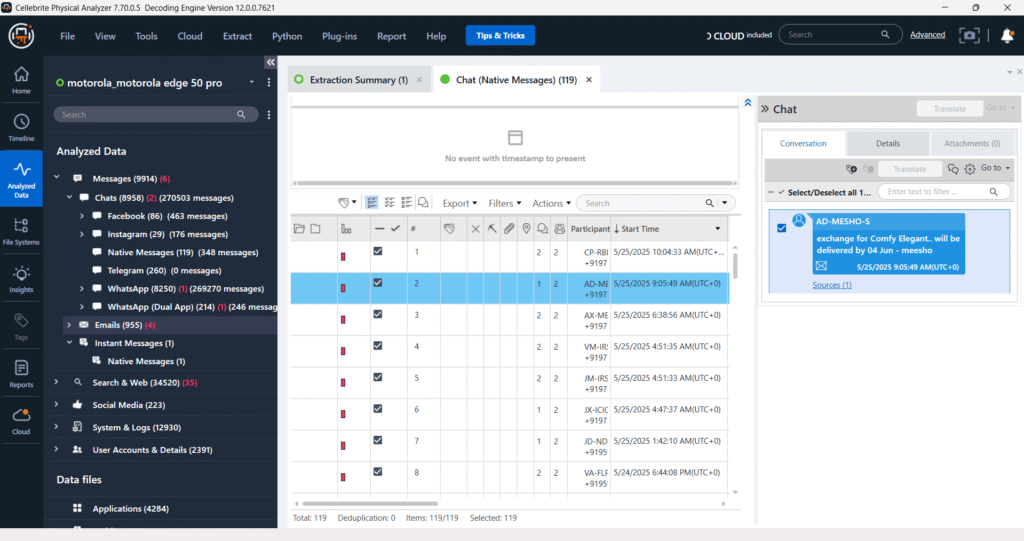Image resolution: width=1024 pixels, height=541 pixels.
Task: Open the Python menu
Action: [x=287, y=36]
